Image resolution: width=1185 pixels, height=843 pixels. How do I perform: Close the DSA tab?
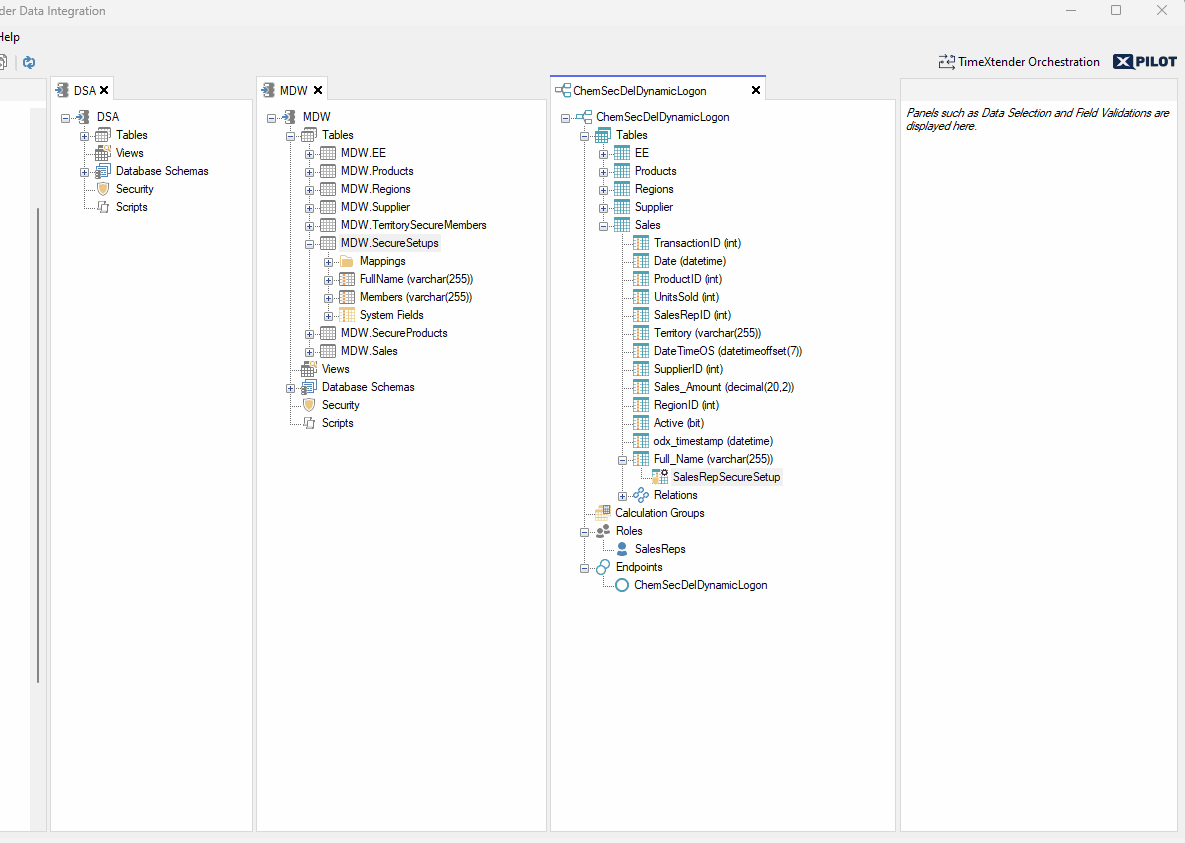point(104,90)
